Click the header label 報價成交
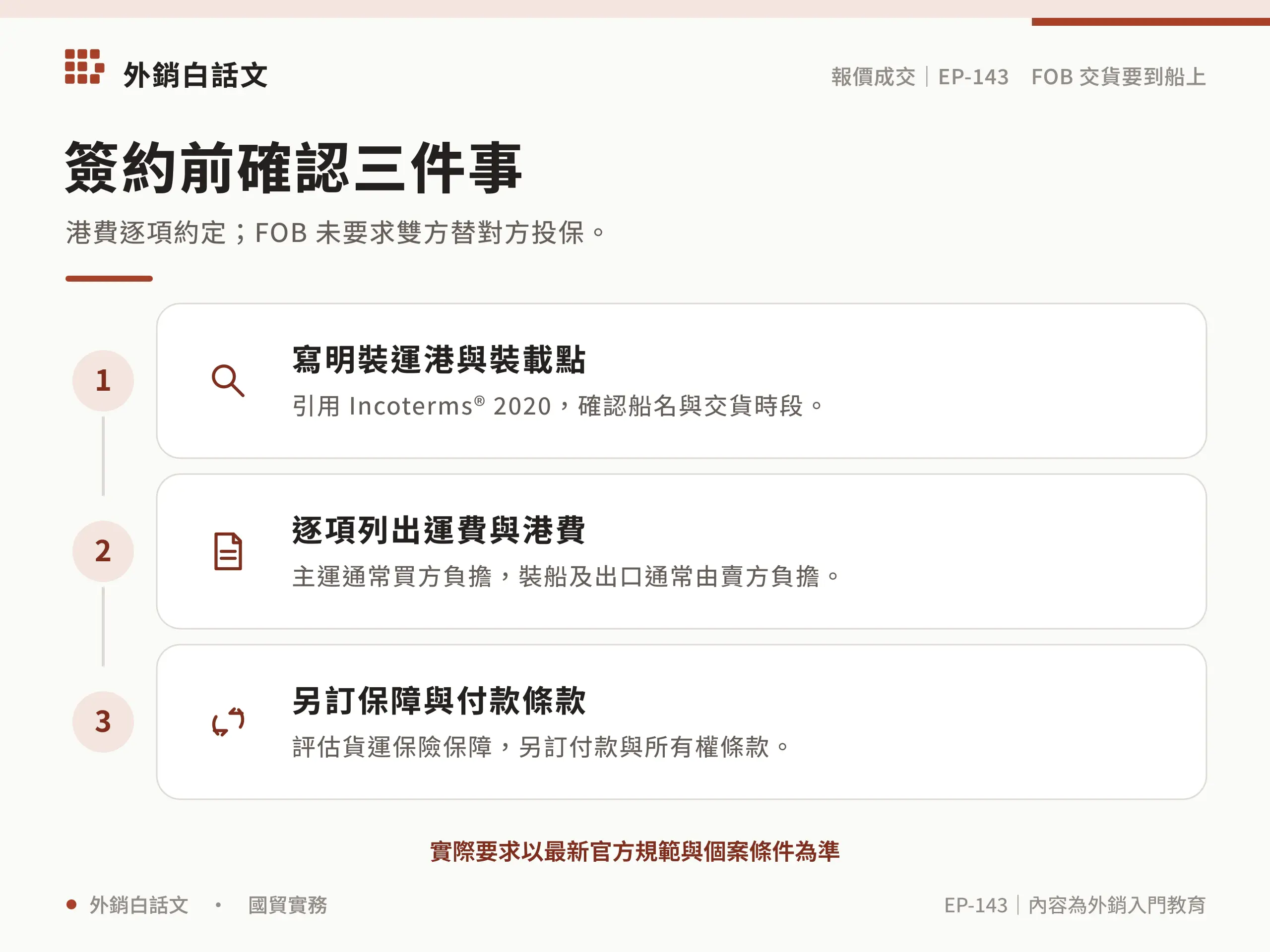The height and width of the screenshot is (952, 1270). 873,77
